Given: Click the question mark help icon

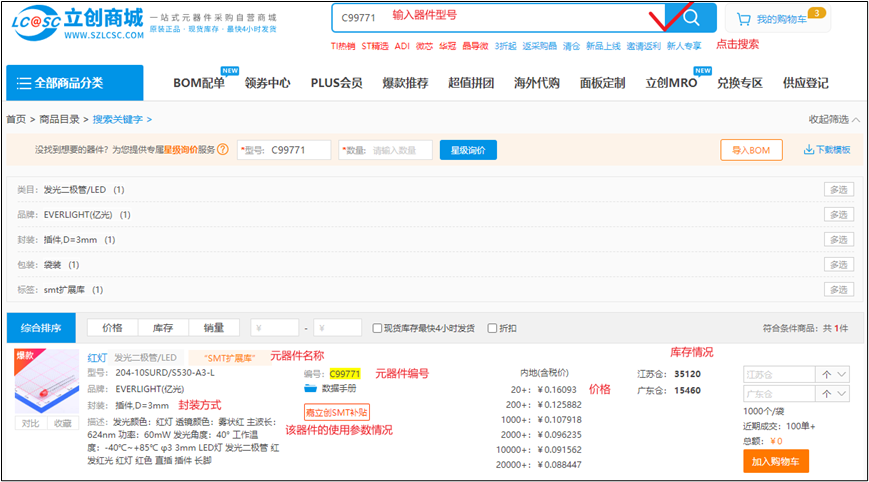Looking at the screenshot, I should click(x=223, y=150).
